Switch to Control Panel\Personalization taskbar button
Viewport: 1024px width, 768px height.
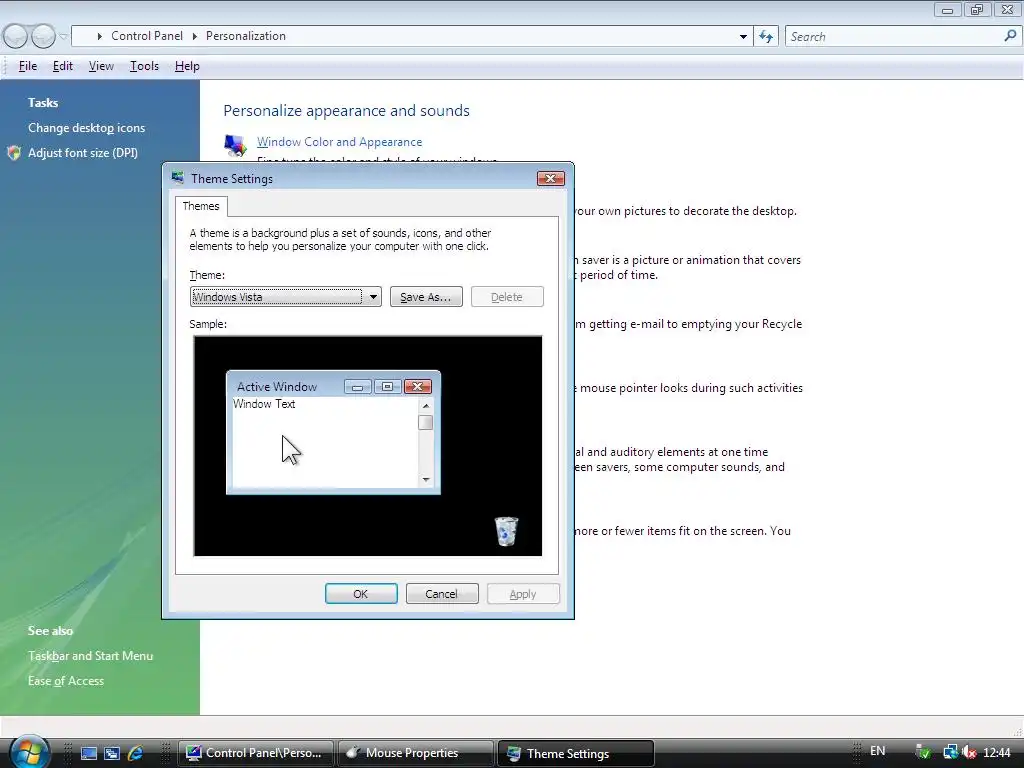(x=255, y=753)
